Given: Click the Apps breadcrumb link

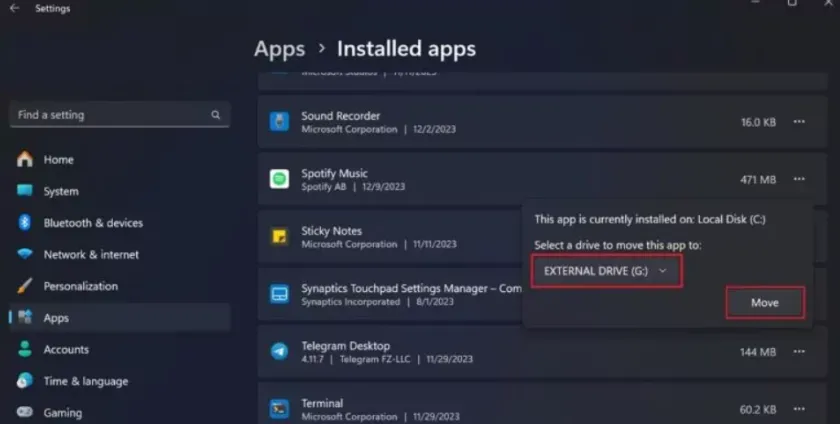Looking at the screenshot, I should 280,49.
